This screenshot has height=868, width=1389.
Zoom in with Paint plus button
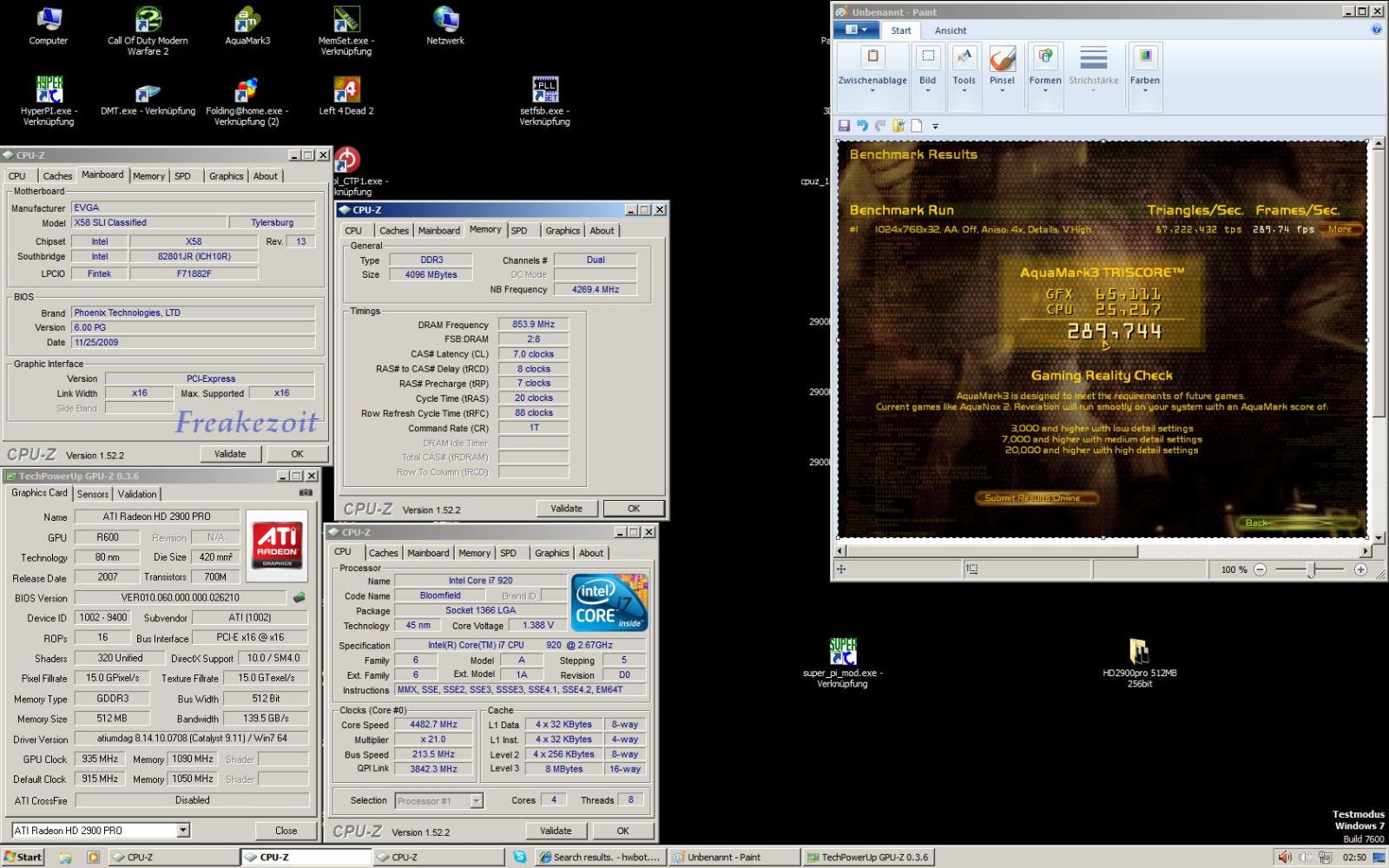(x=1360, y=569)
